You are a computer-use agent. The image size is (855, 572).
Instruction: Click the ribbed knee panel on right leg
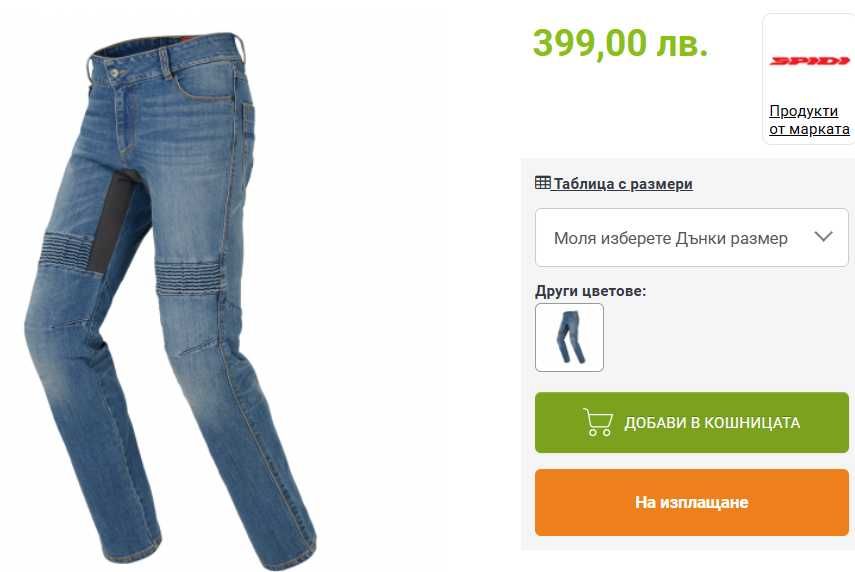pyautogui.click(x=190, y=279)
